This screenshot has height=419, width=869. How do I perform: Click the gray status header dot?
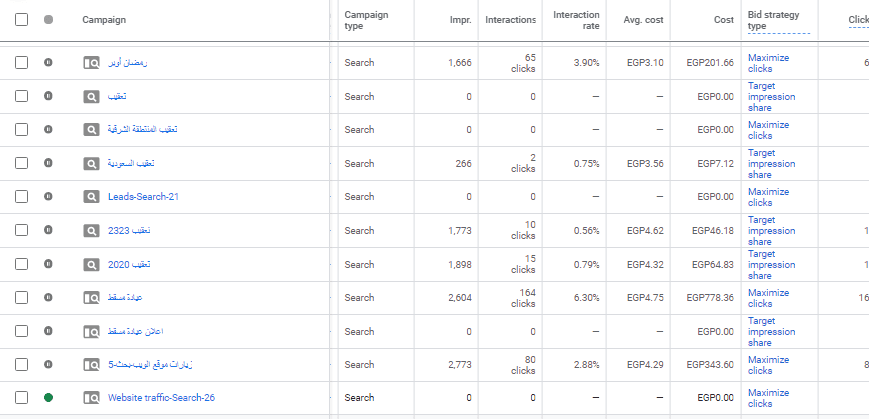pos(48,19)
